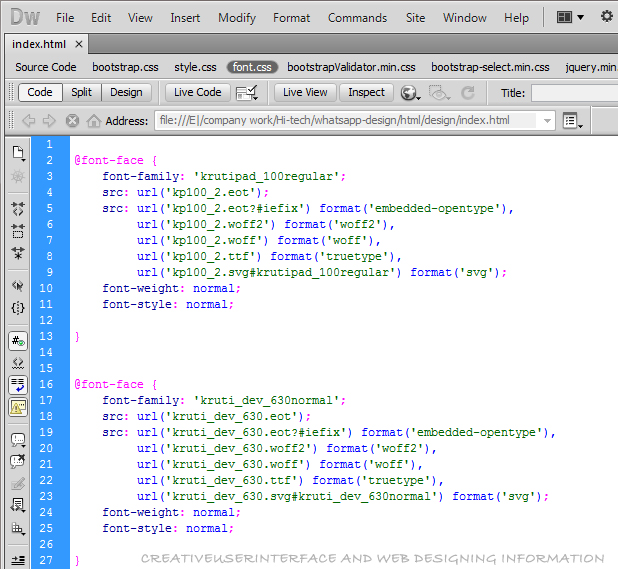Switch to Split view

coord(82,92)
